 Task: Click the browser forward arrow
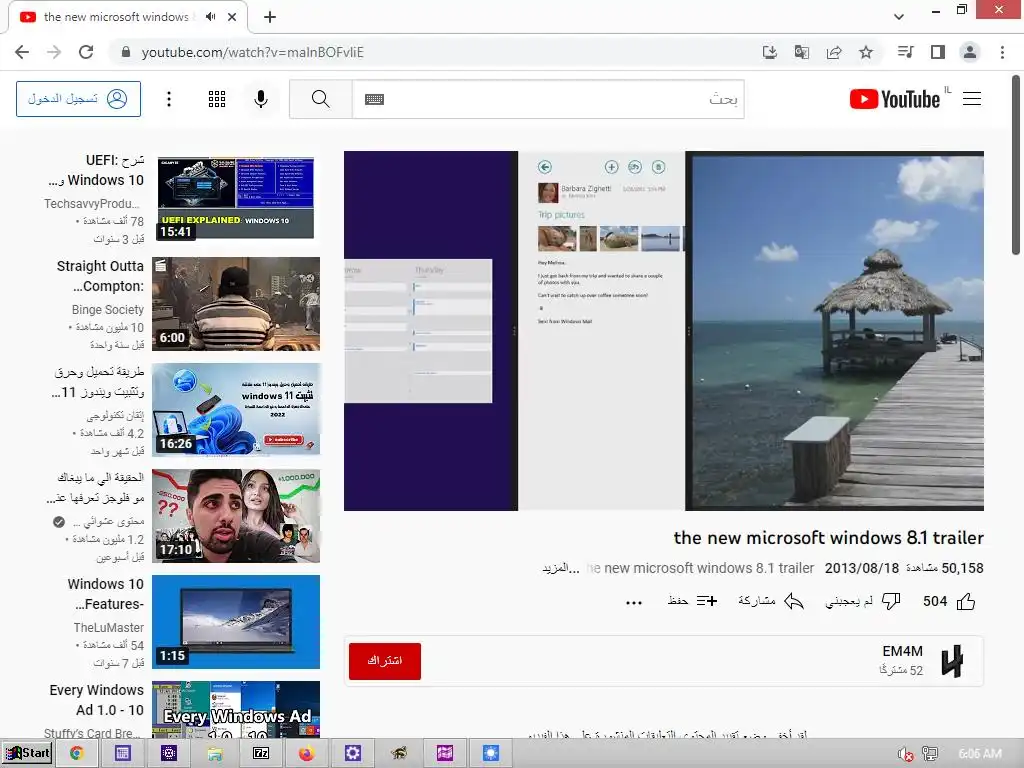(x=54, y=52)
